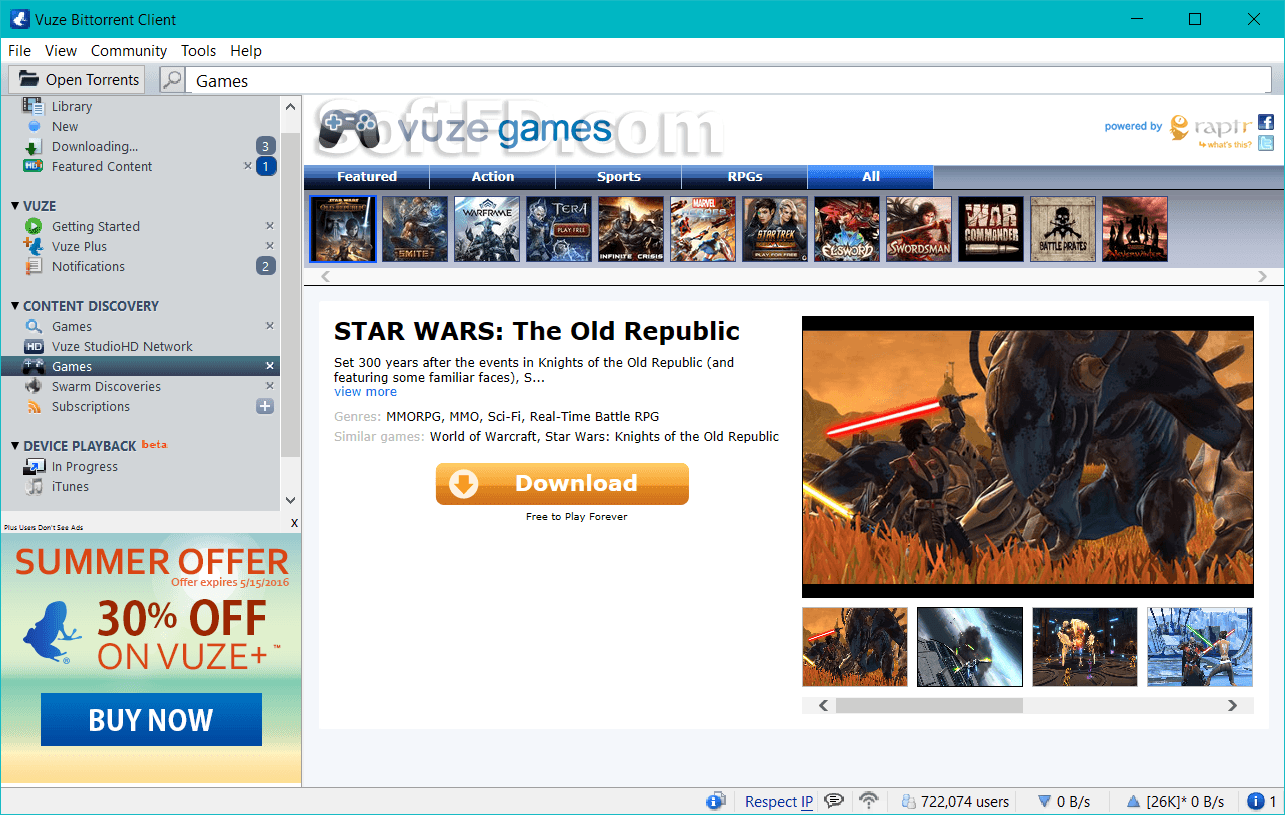Switch to the Sports games tab

click(619, 177)
